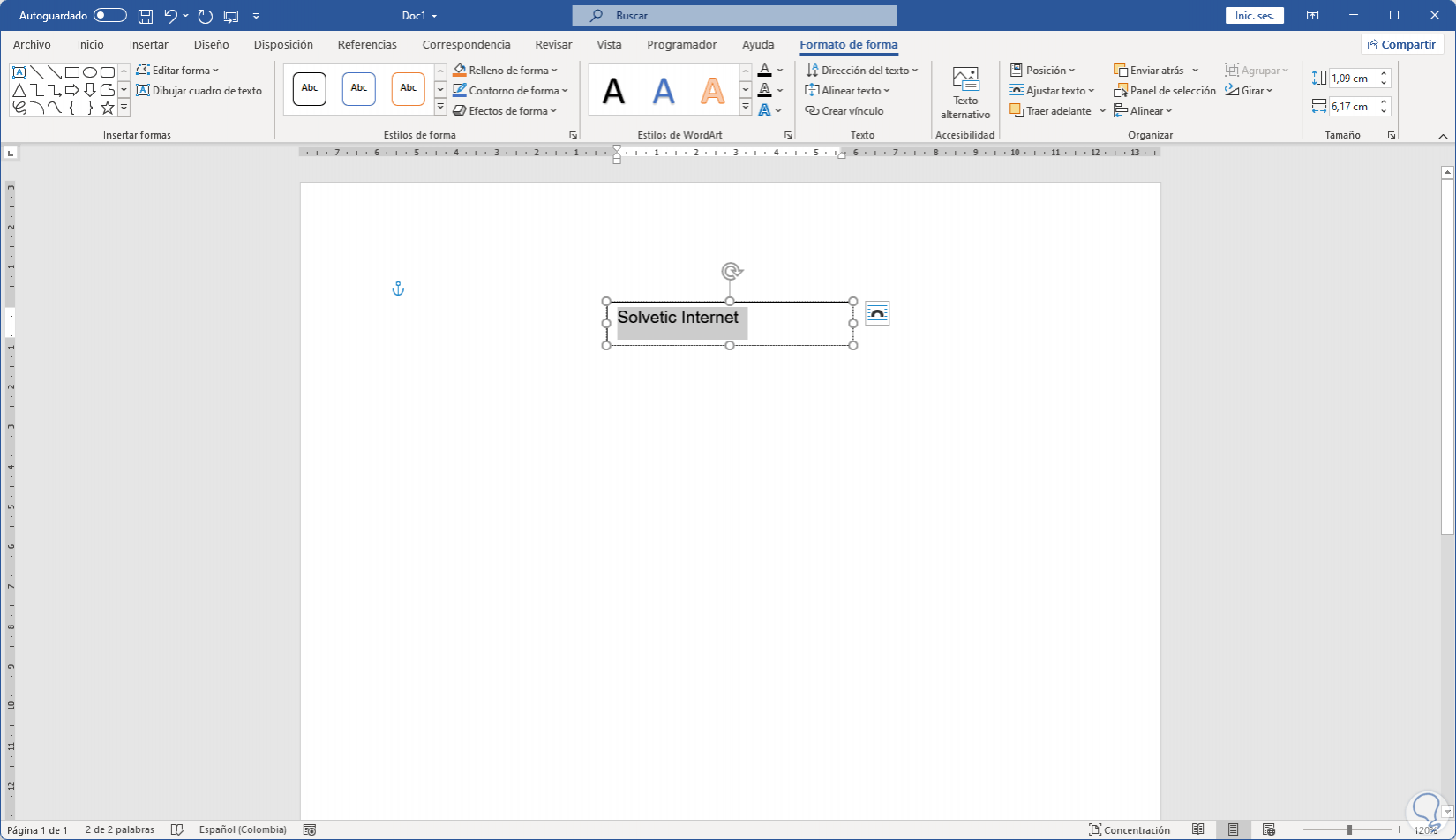This screenshot has height=840, width=1456.
Task: Open the Alinear objects dropdown
Action: pos(1144,111)
